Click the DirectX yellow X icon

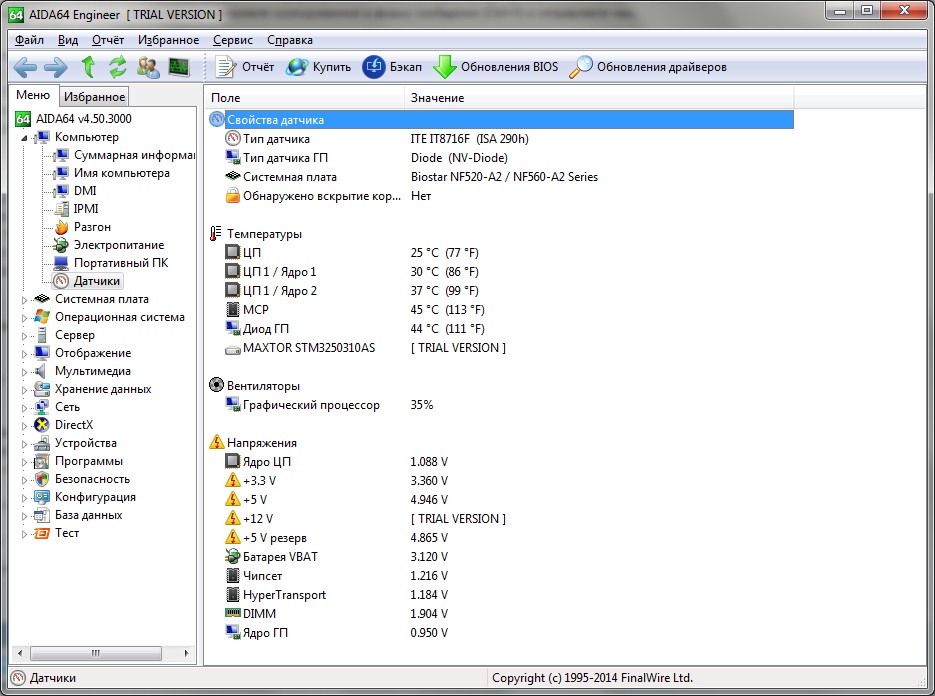click(x=42, y=425)
